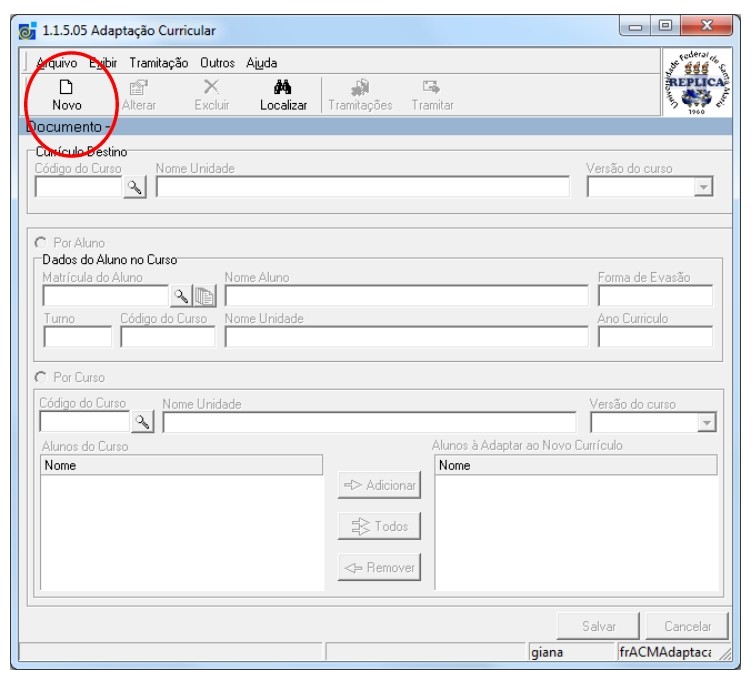Click the Adicionar arrow button
Image resolution: width=755 pixels, height=693 pixels.
click(x=379, y=485)
